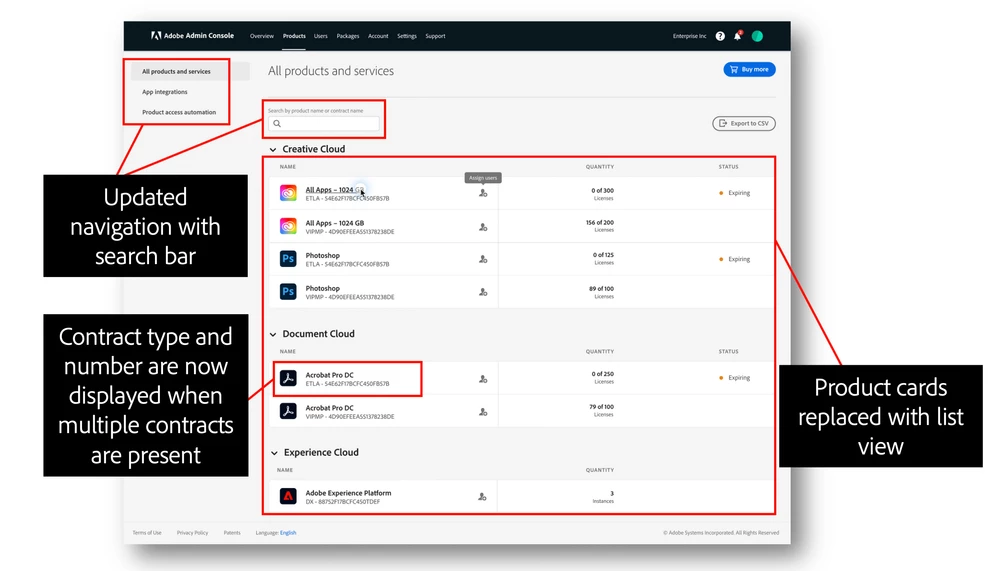The height and width of the screenshot is (571, 999).
Task: Click the Buy more button
Action: 749,69
